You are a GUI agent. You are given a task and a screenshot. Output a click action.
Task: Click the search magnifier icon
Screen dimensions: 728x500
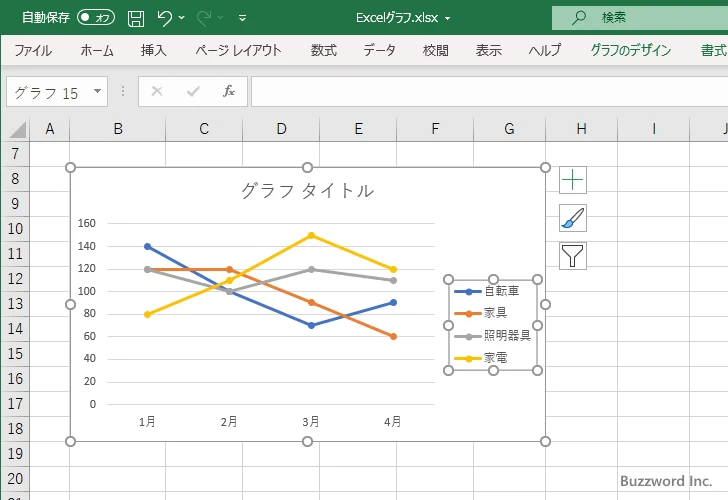578,18
